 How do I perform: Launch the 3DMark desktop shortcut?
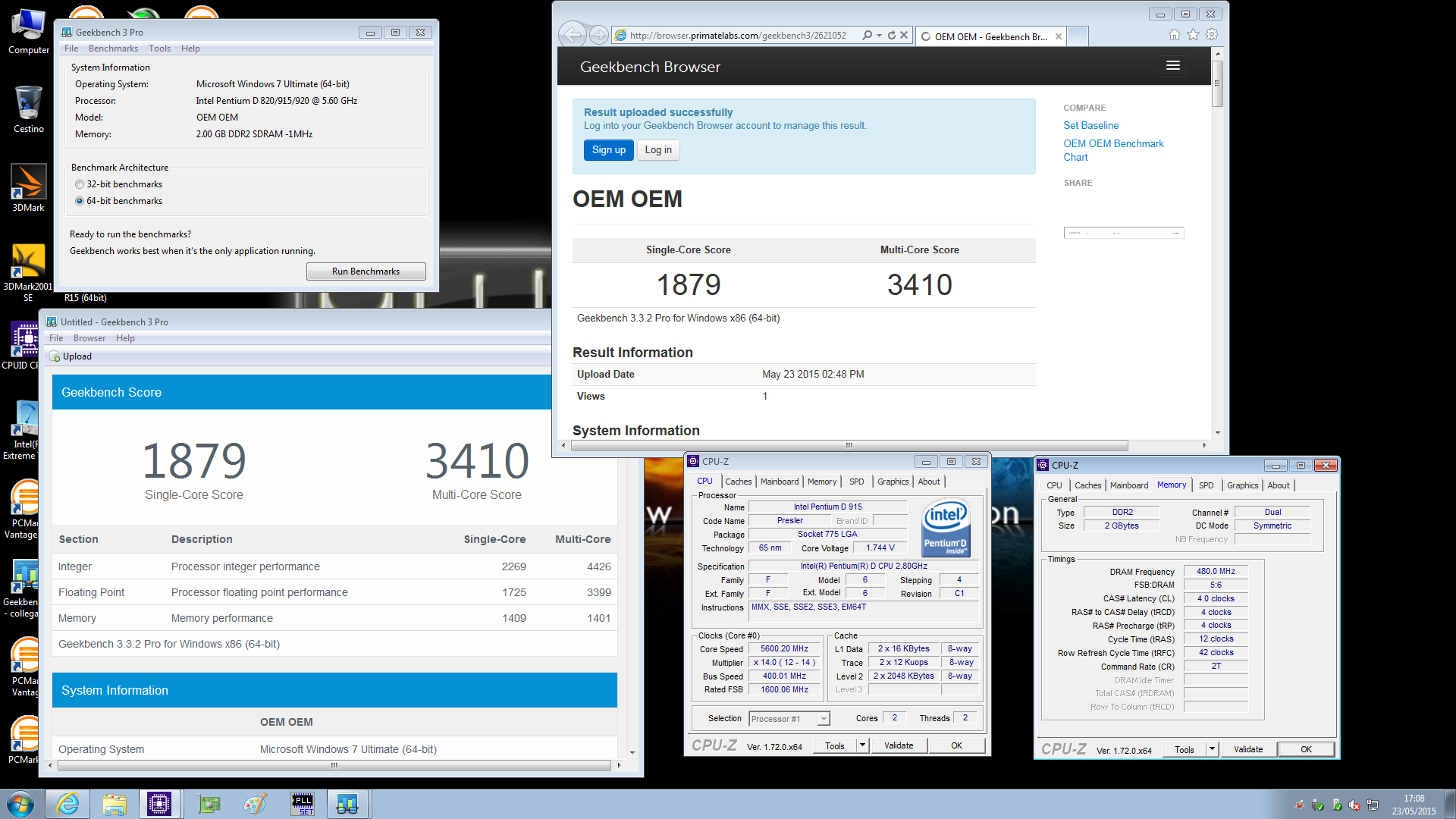pyautogui.click(x=28, y=187)
